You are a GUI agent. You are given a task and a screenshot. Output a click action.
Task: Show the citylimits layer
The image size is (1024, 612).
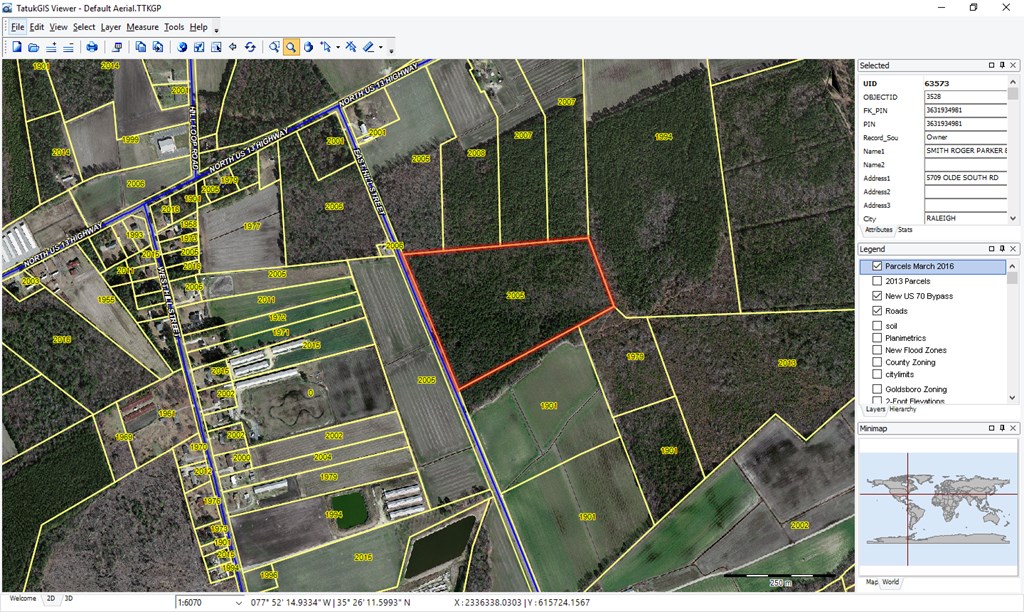(x=877, y=374)
